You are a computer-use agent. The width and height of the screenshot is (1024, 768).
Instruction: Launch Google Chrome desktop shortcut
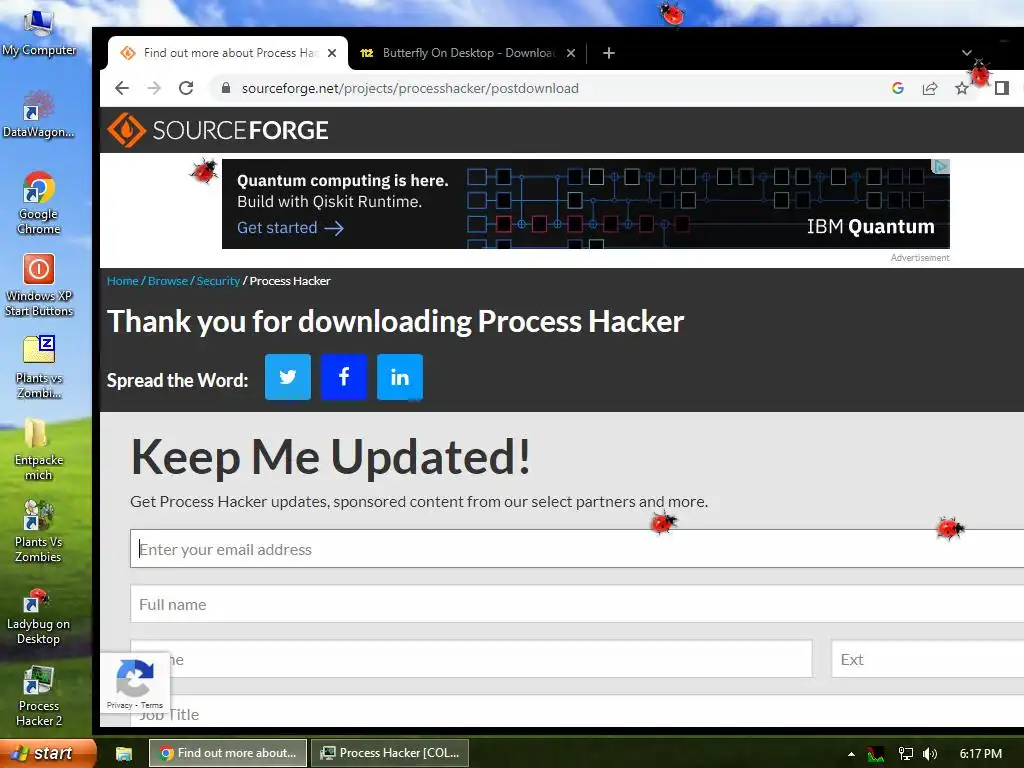[x=39, y=203]
